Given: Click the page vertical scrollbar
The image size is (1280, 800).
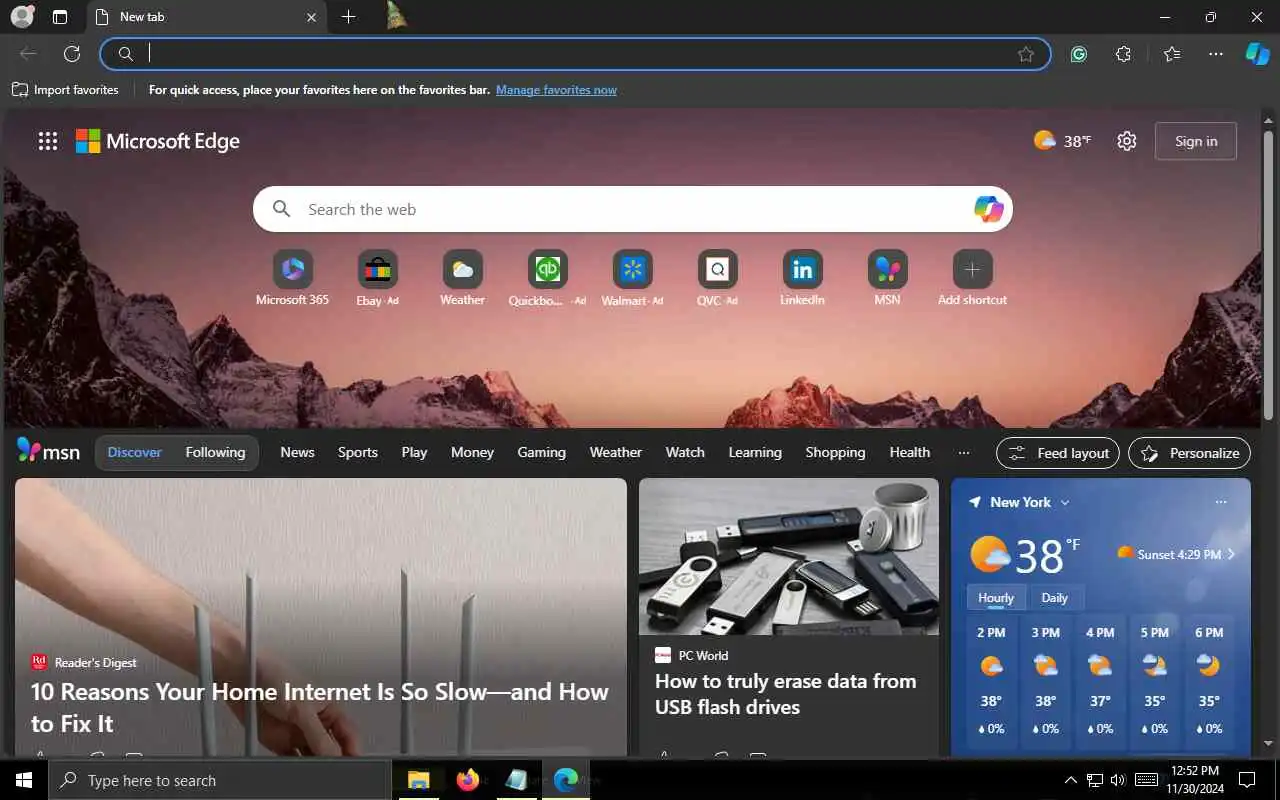Looking at the screenshot, I should click(x=1269, y=274).
